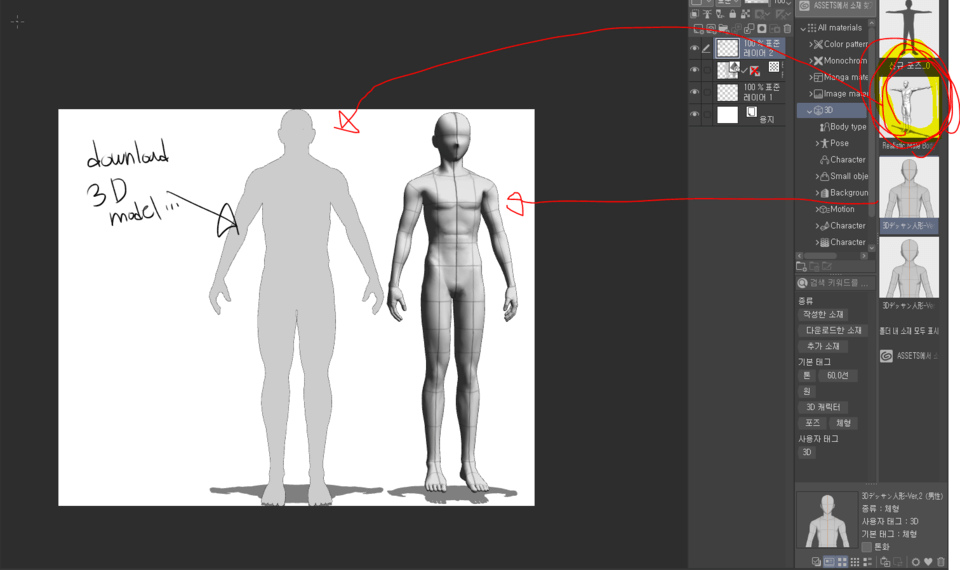Expand the Color pattern folder
The height and width of the screenshot is (570, 960).
[x=811, y=44]
